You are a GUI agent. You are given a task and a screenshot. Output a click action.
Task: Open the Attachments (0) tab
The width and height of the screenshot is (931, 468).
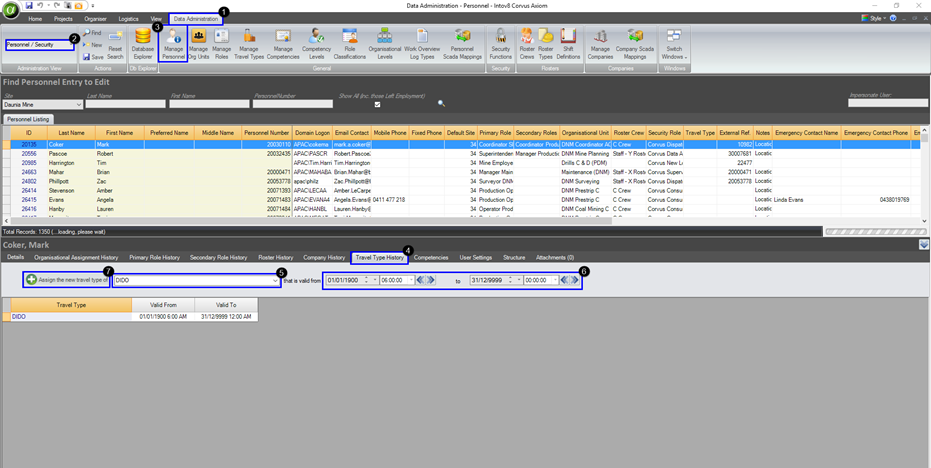(x=555, y=258)
